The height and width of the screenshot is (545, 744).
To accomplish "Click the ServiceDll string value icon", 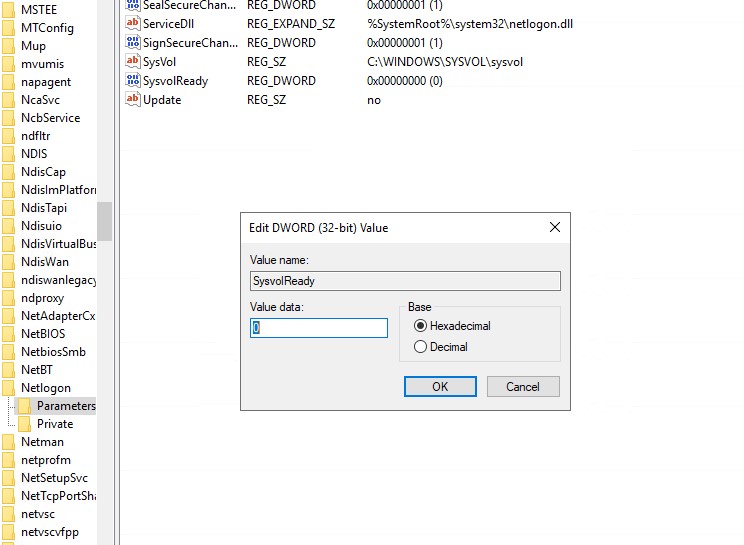I will click(x=132, y=23).
